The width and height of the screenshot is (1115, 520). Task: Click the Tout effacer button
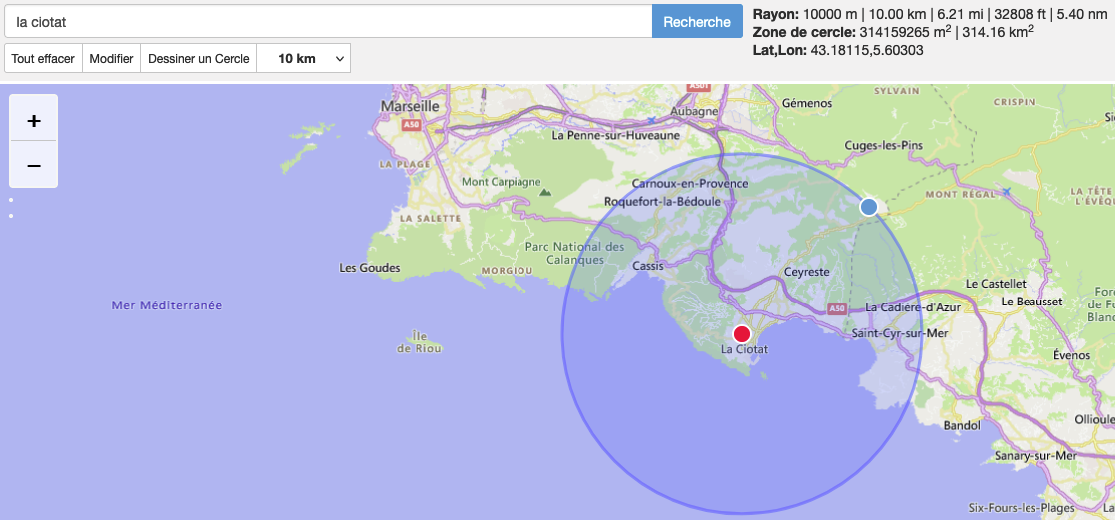coord(43,58)
